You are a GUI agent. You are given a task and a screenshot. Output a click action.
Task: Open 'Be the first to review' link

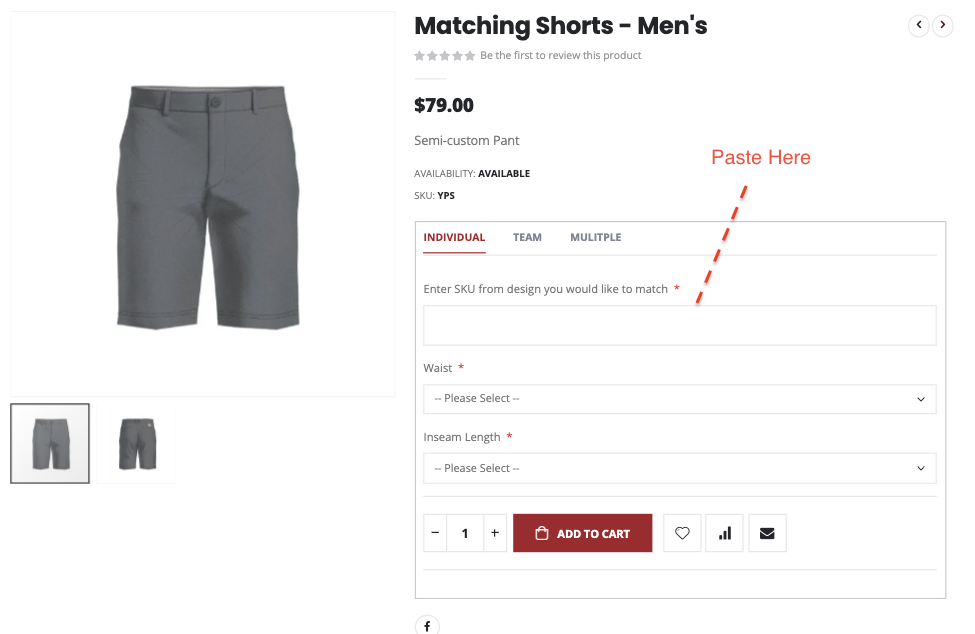coord(561,56)
